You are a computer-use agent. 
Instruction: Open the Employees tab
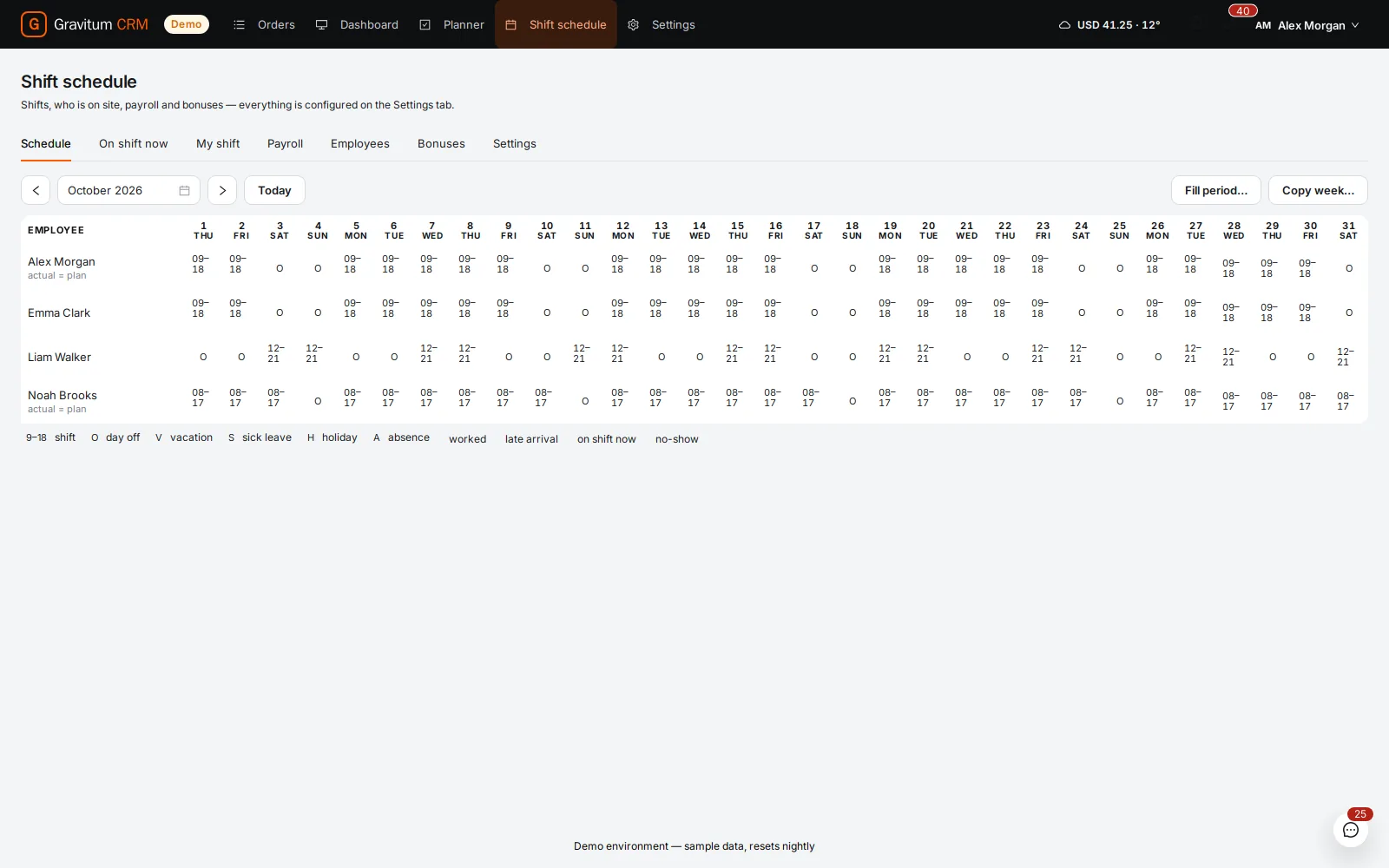(x=360, y=144)
